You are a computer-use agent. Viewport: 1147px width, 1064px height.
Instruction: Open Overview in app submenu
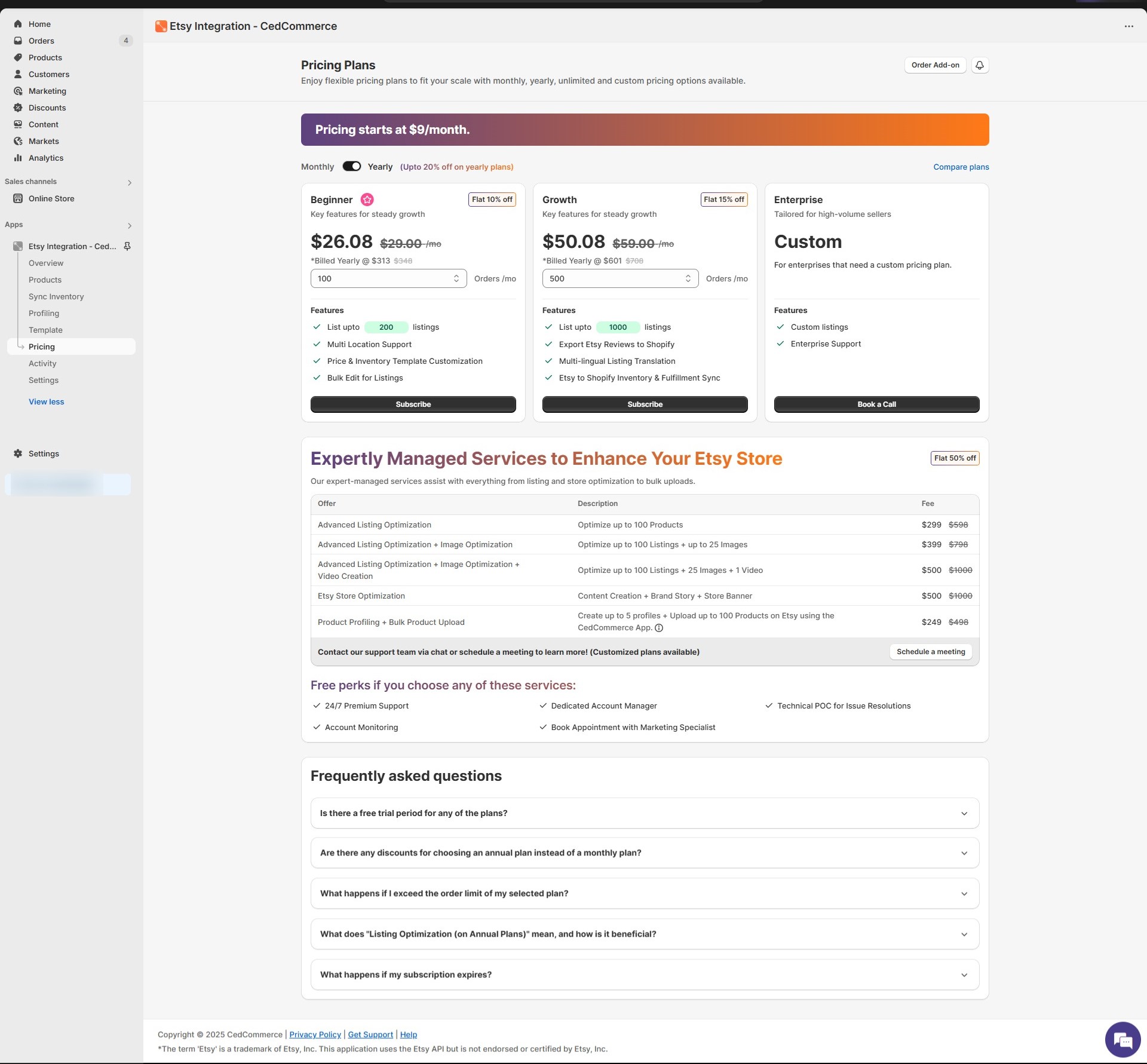pos(46,263)
